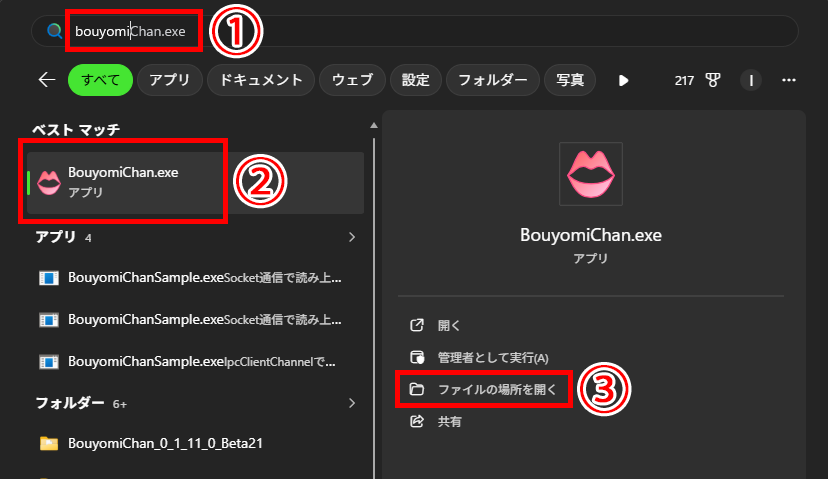Switch to the ウェブ filter tab
The height and width of the screenshot is (479, 828).
tap(352, 80)
